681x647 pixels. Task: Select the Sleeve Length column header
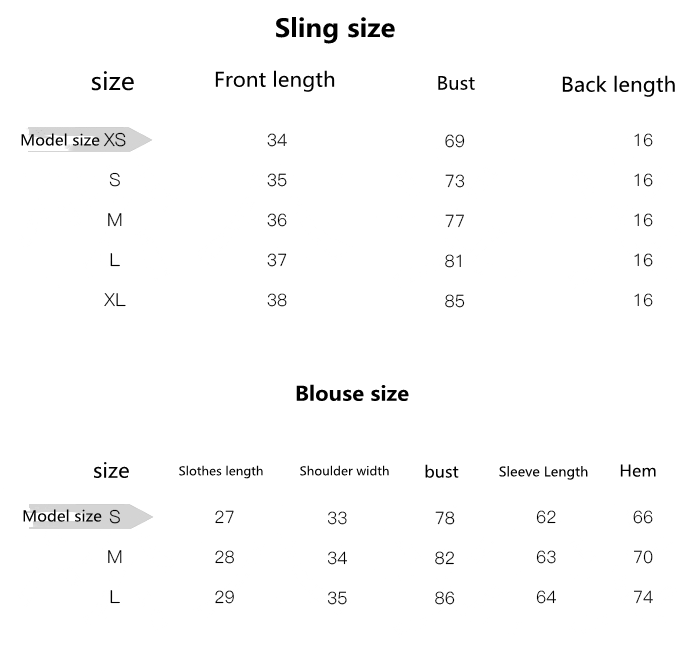pyautogui.click(x=543, y=472)
